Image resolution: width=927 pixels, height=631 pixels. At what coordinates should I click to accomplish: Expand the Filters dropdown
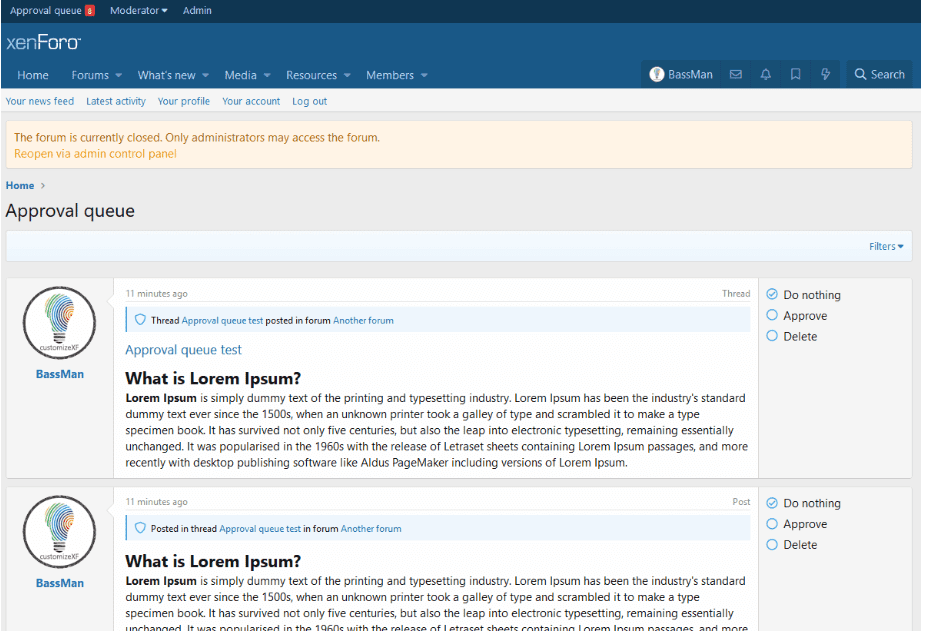[x=886, y=247]
